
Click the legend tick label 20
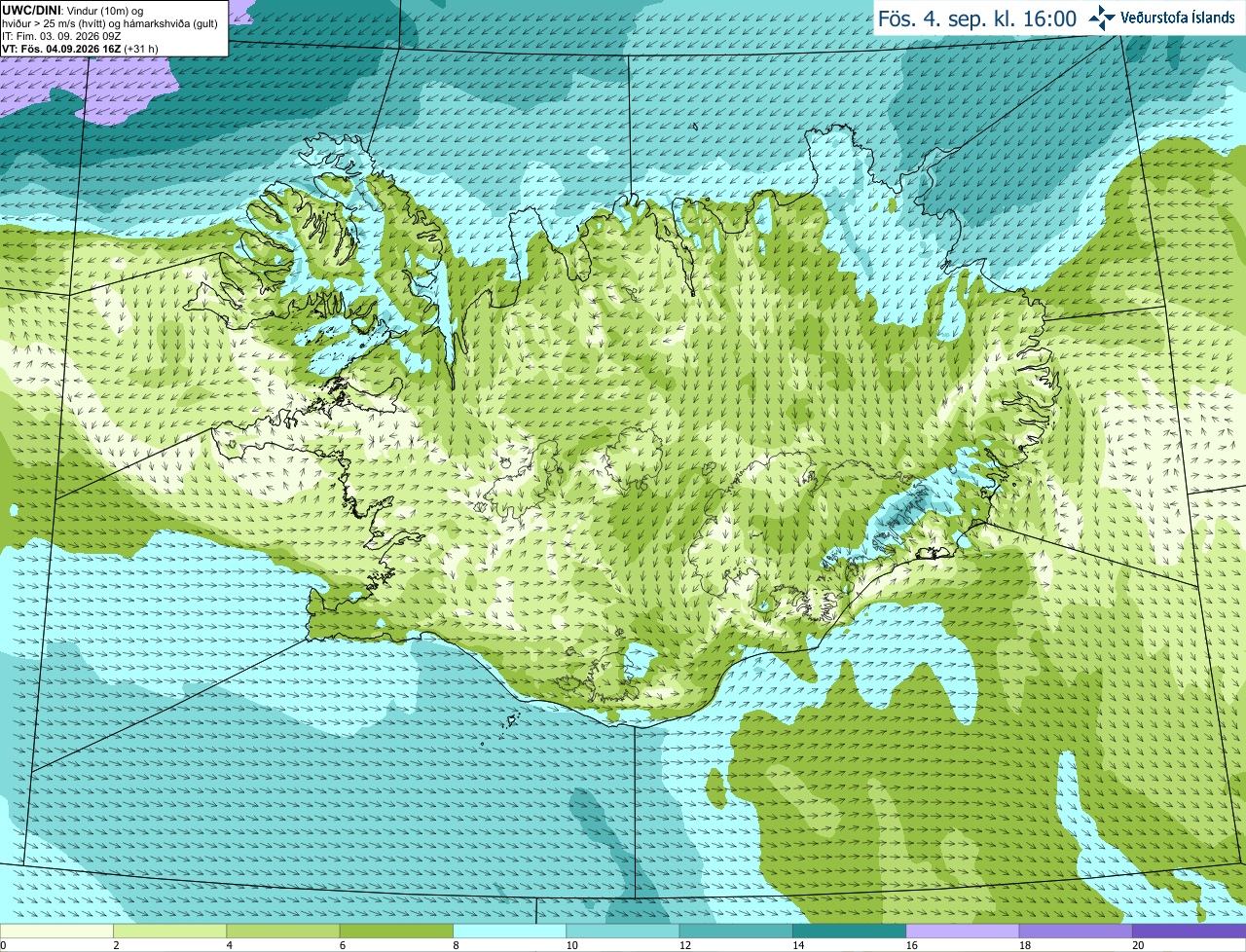pyautogui.click(x=1138, y=945)
